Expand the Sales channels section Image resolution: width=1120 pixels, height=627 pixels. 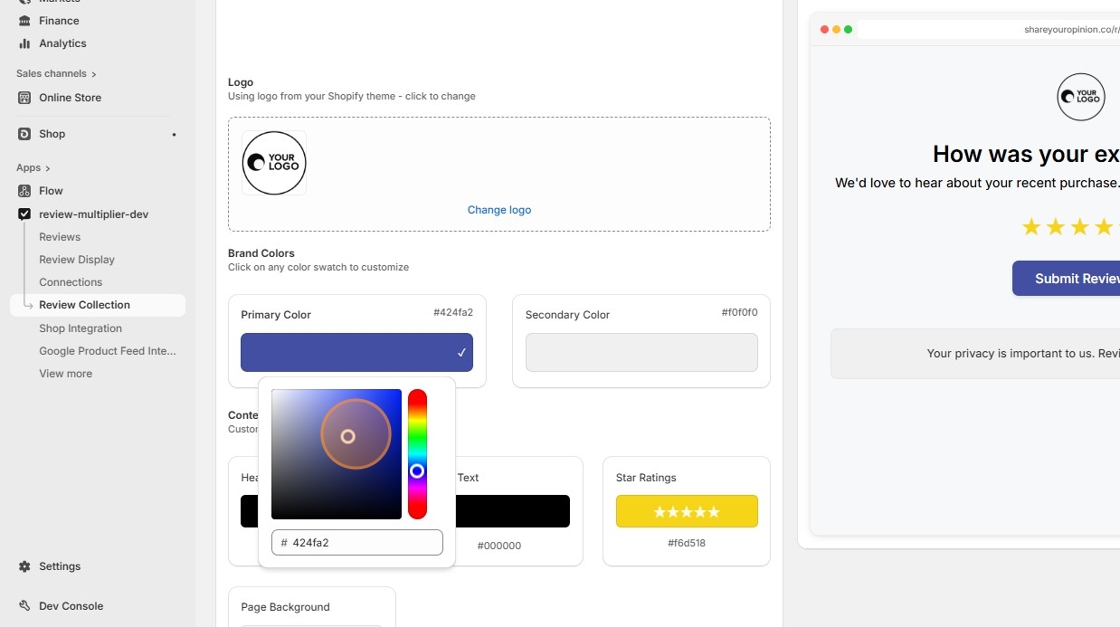(x=51, y=73)
